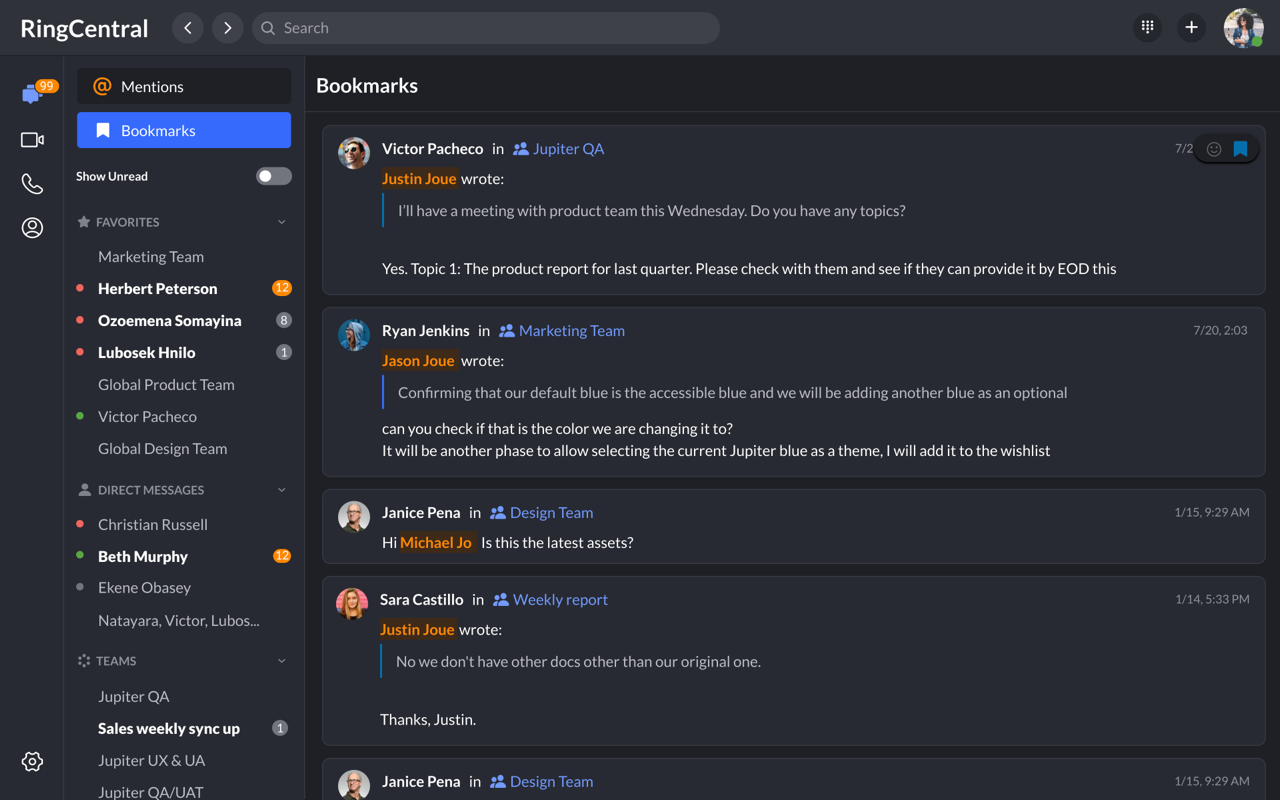Collapse the Teams section
Image resolution: width=1280 pixels, height=800 pixels.
click(282, 661)
